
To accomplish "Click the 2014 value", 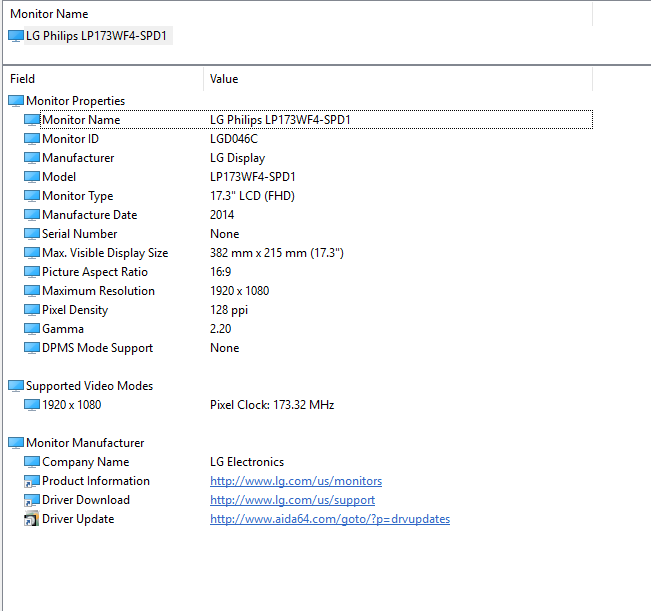I will pyautogui.click(x=222, y=215).
